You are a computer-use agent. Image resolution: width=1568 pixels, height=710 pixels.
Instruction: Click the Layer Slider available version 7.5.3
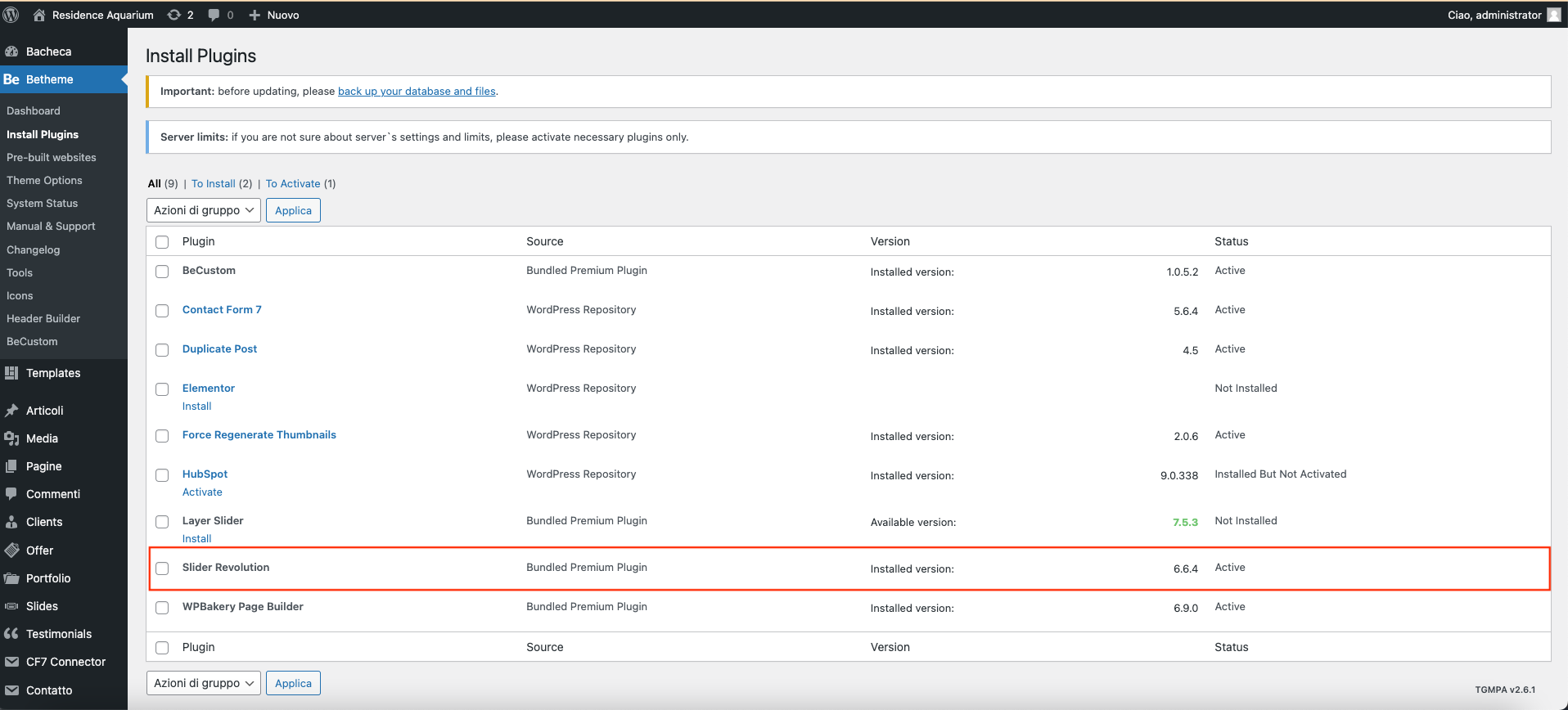(x=1185, y=522)
